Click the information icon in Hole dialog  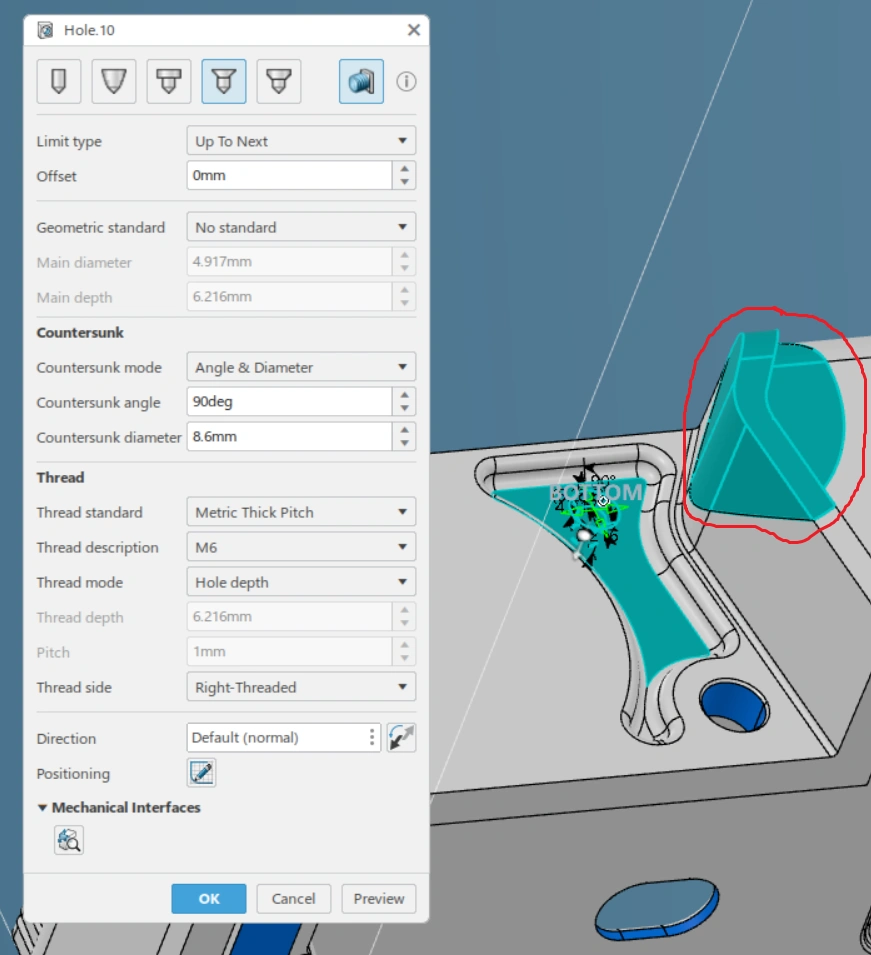click(x=406, y=81)
